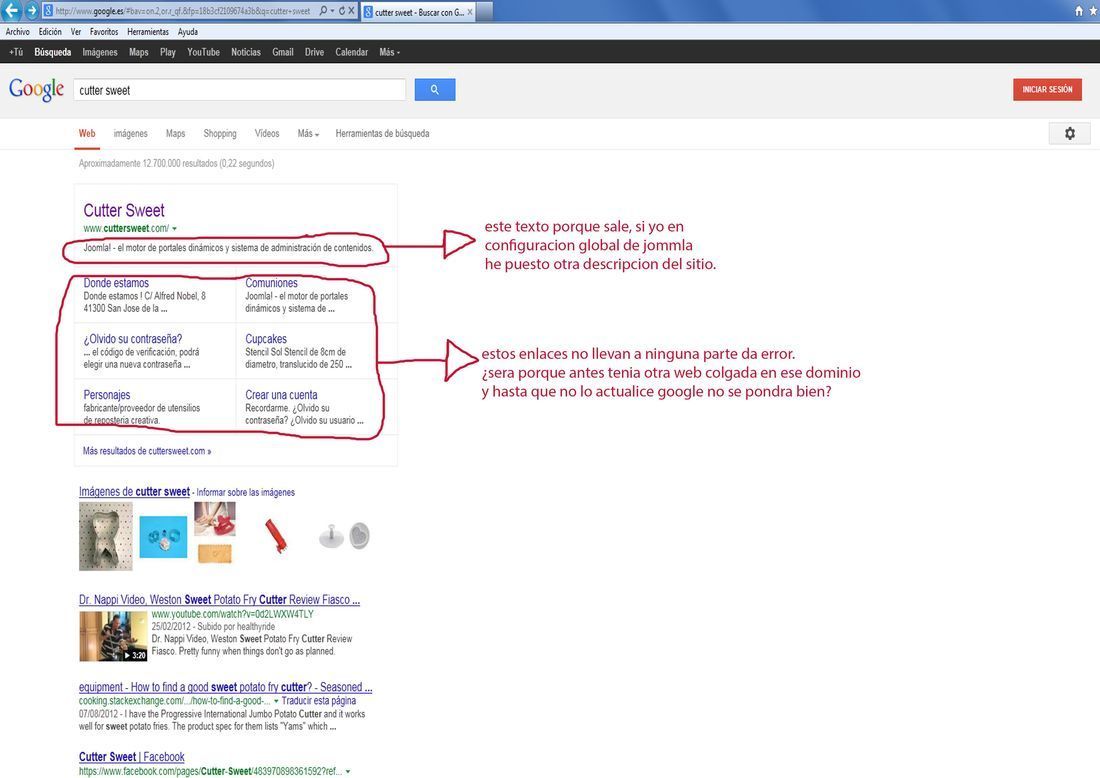Open the red cutter tool image thumbnail
The image size is (1100, 778).
[x=276, y=536]
